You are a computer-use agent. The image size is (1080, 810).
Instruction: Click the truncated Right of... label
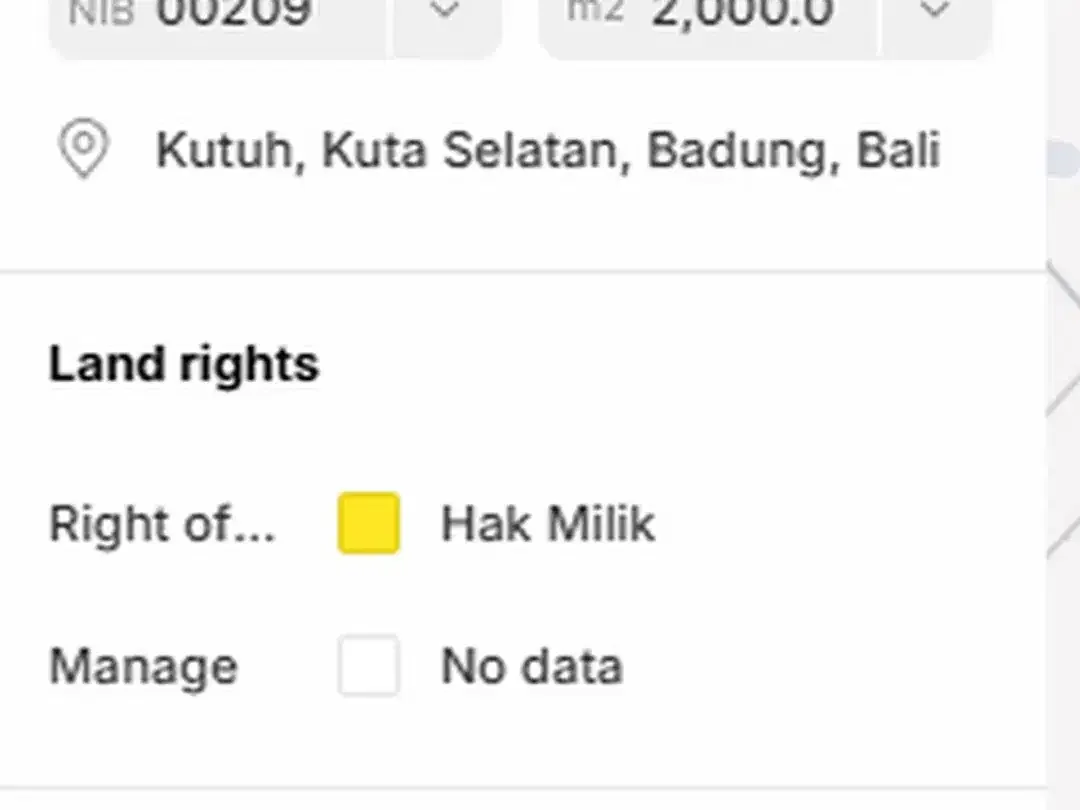[x=163, y=525]
